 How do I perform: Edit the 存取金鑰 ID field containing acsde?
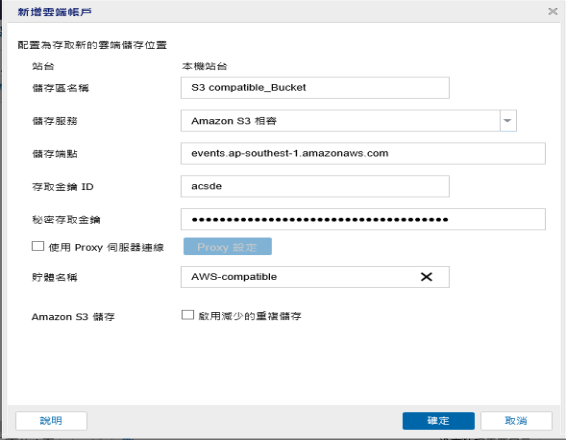315,186
